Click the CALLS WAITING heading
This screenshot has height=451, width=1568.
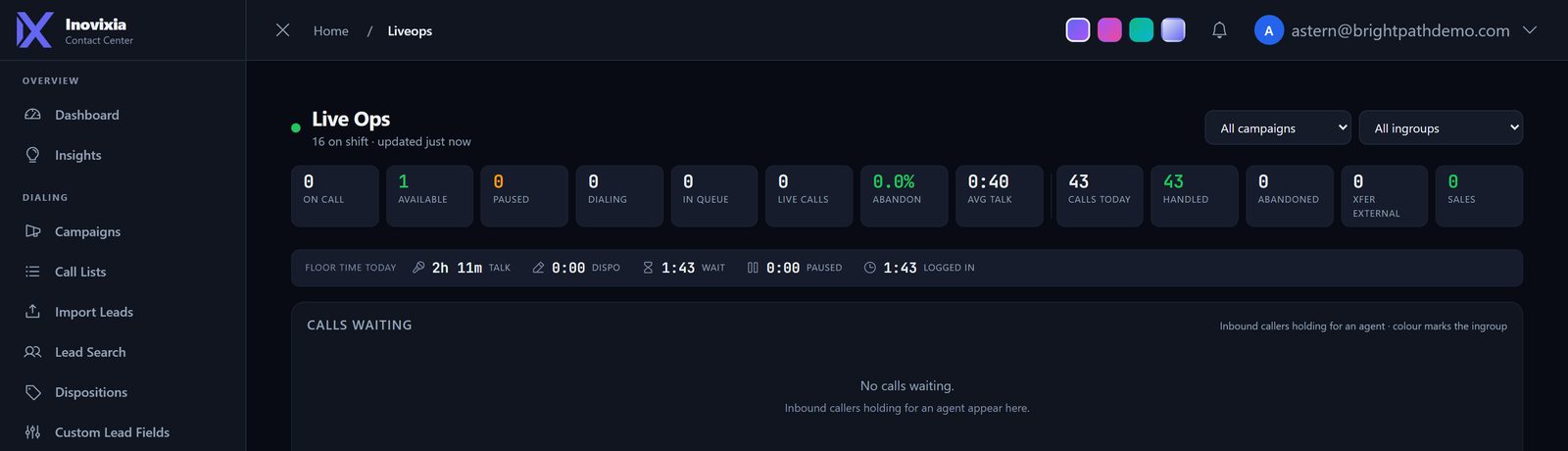point(360,326)
